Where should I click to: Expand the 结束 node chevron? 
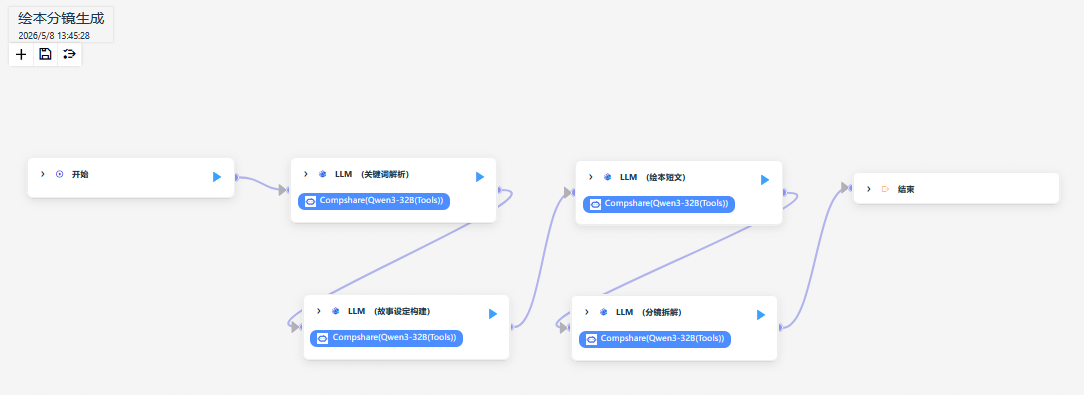(869, 189)
